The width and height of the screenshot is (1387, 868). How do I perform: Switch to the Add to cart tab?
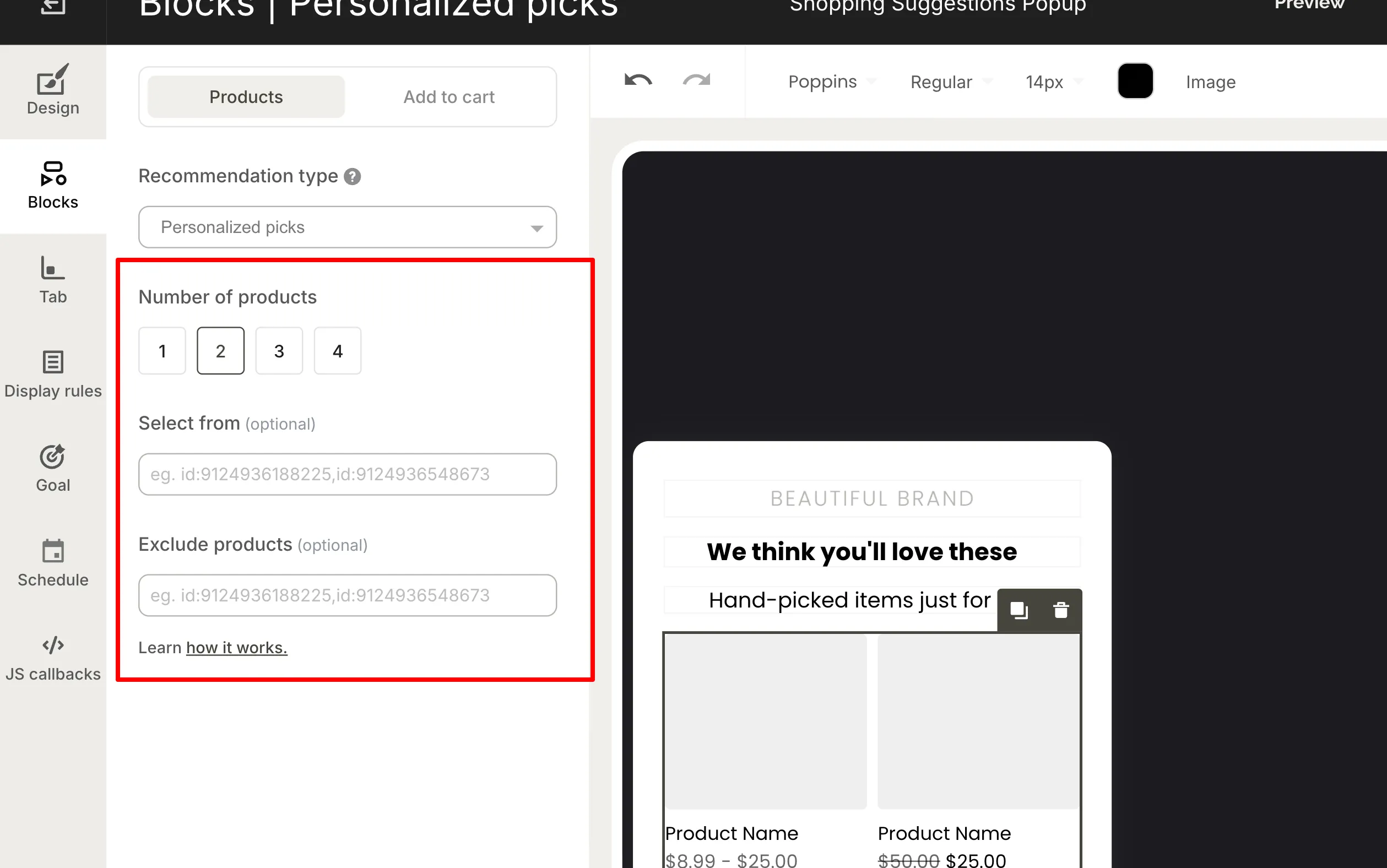[449, 96]
